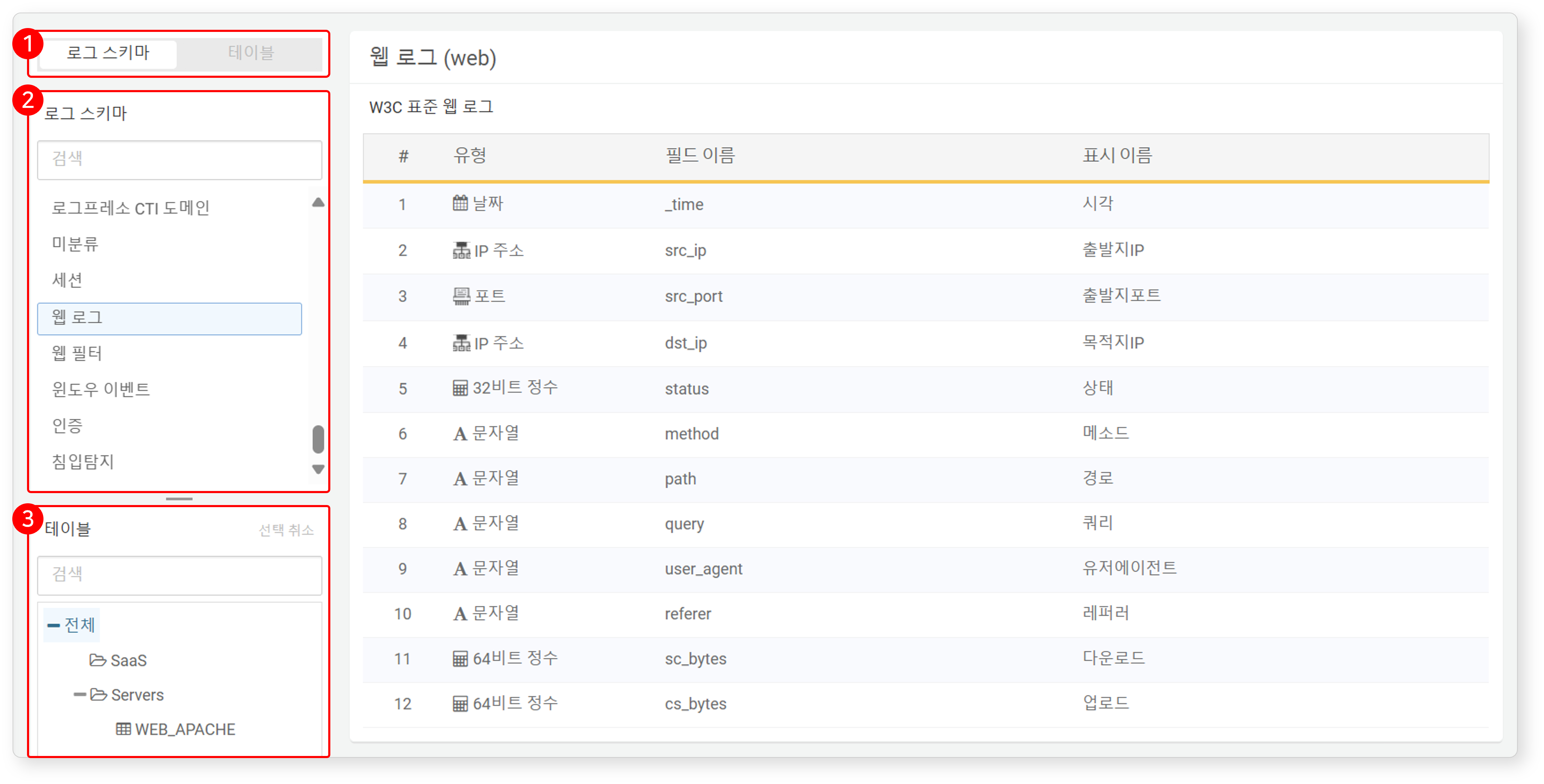Click the 테이블 search field
Screen dimensions: 1544x784
[180, 575]
